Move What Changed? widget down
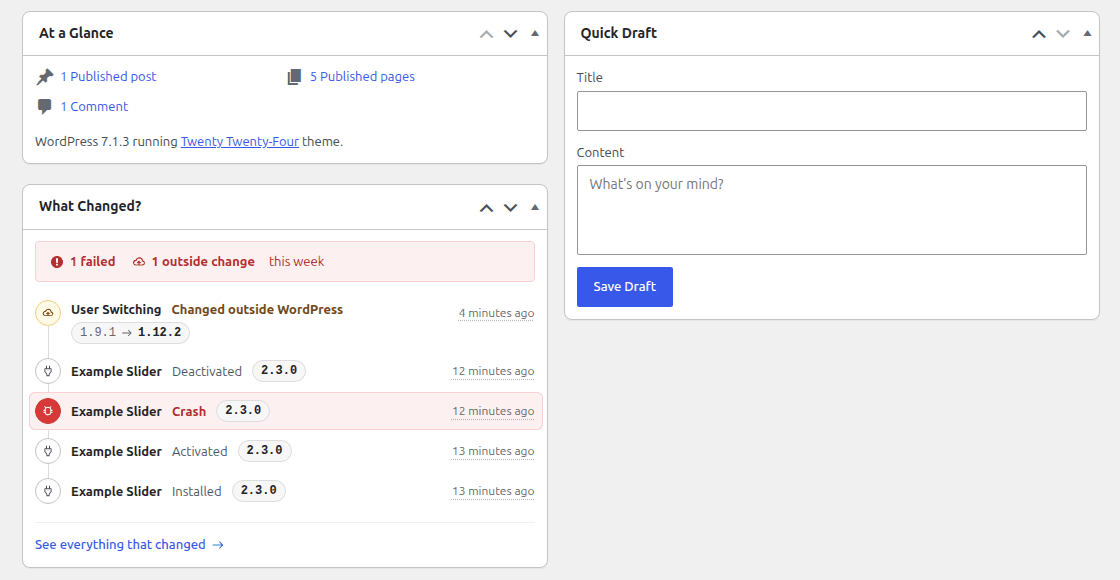This screenshot has height=580, width=1120. pyautogui.click(x=510, y=208)
